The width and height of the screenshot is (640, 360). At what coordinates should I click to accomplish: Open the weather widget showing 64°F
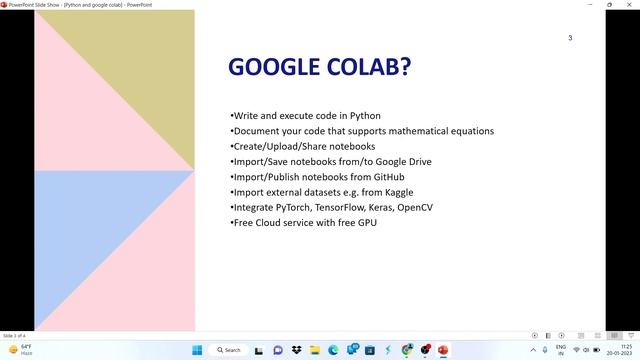click(20, 350)
